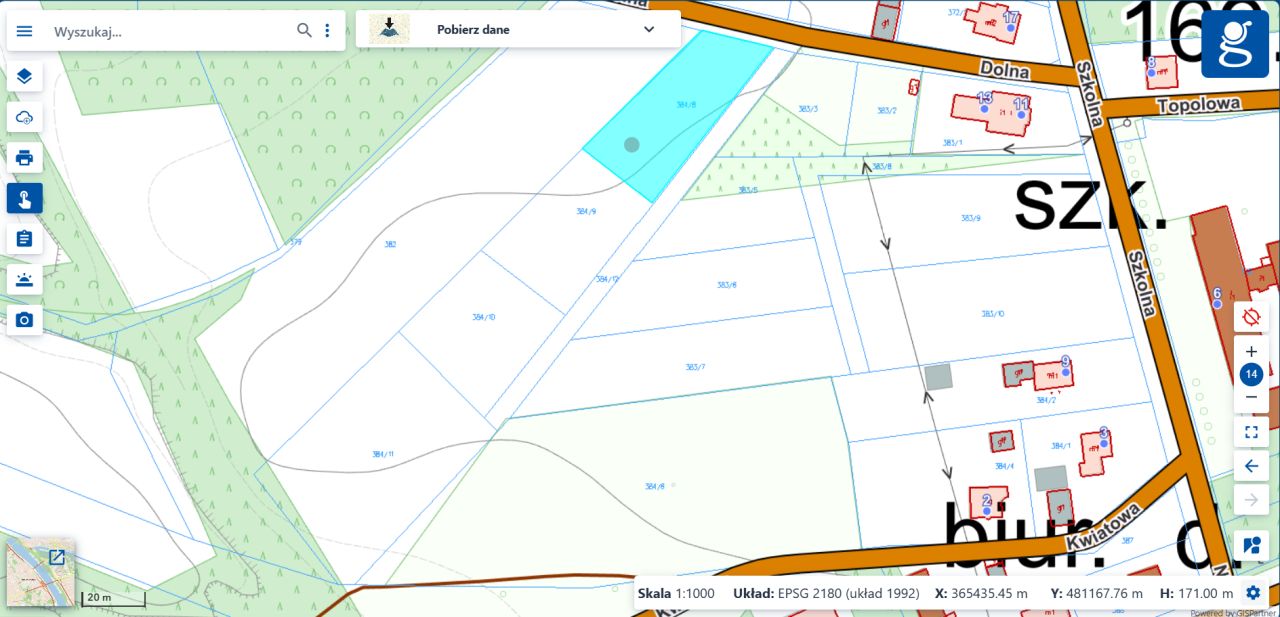Image resolution: width=1280 pixels, height=617 pixels.
Task: Click parcel label 382
Action: click(x=390, y=244)
